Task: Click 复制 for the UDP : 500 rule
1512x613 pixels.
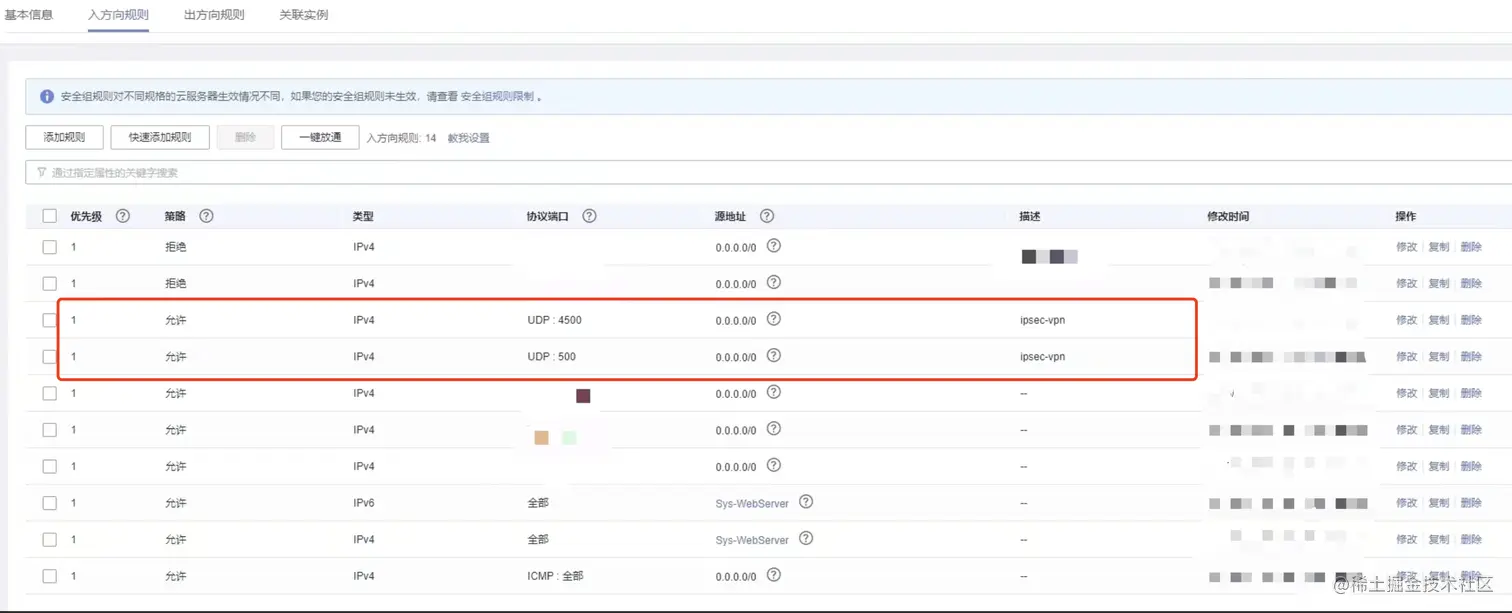Action: pos(1438,356)
